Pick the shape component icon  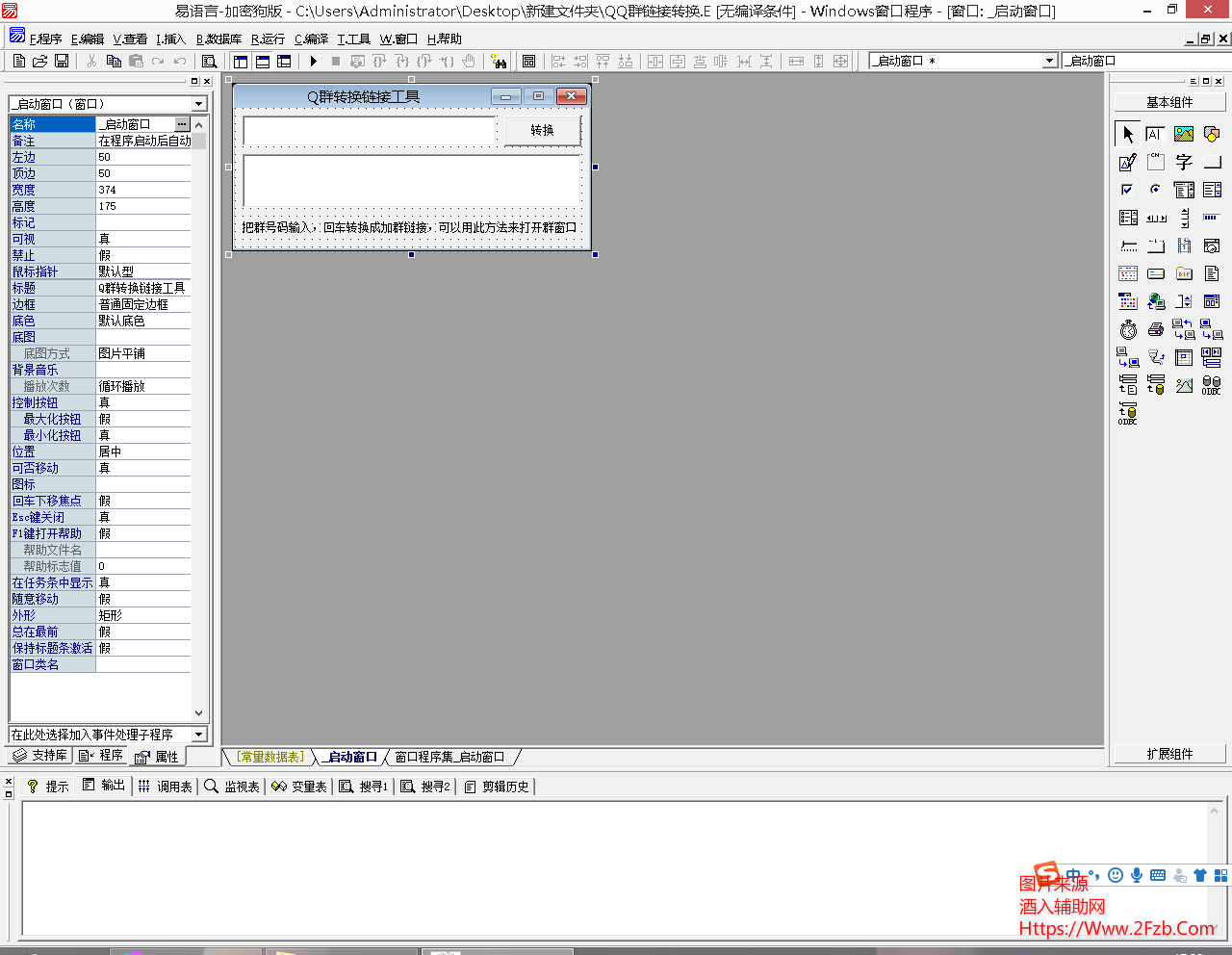[x=1212, y=134]
